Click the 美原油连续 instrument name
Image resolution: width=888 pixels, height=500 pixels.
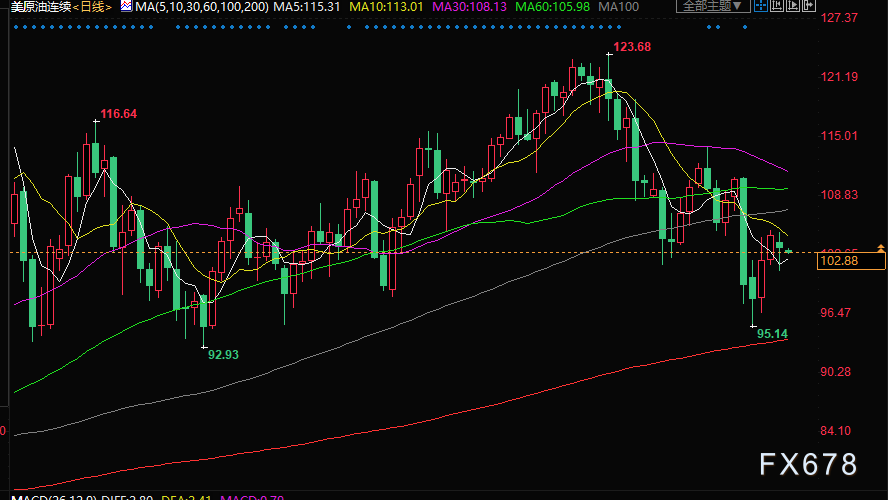[41, 7]
